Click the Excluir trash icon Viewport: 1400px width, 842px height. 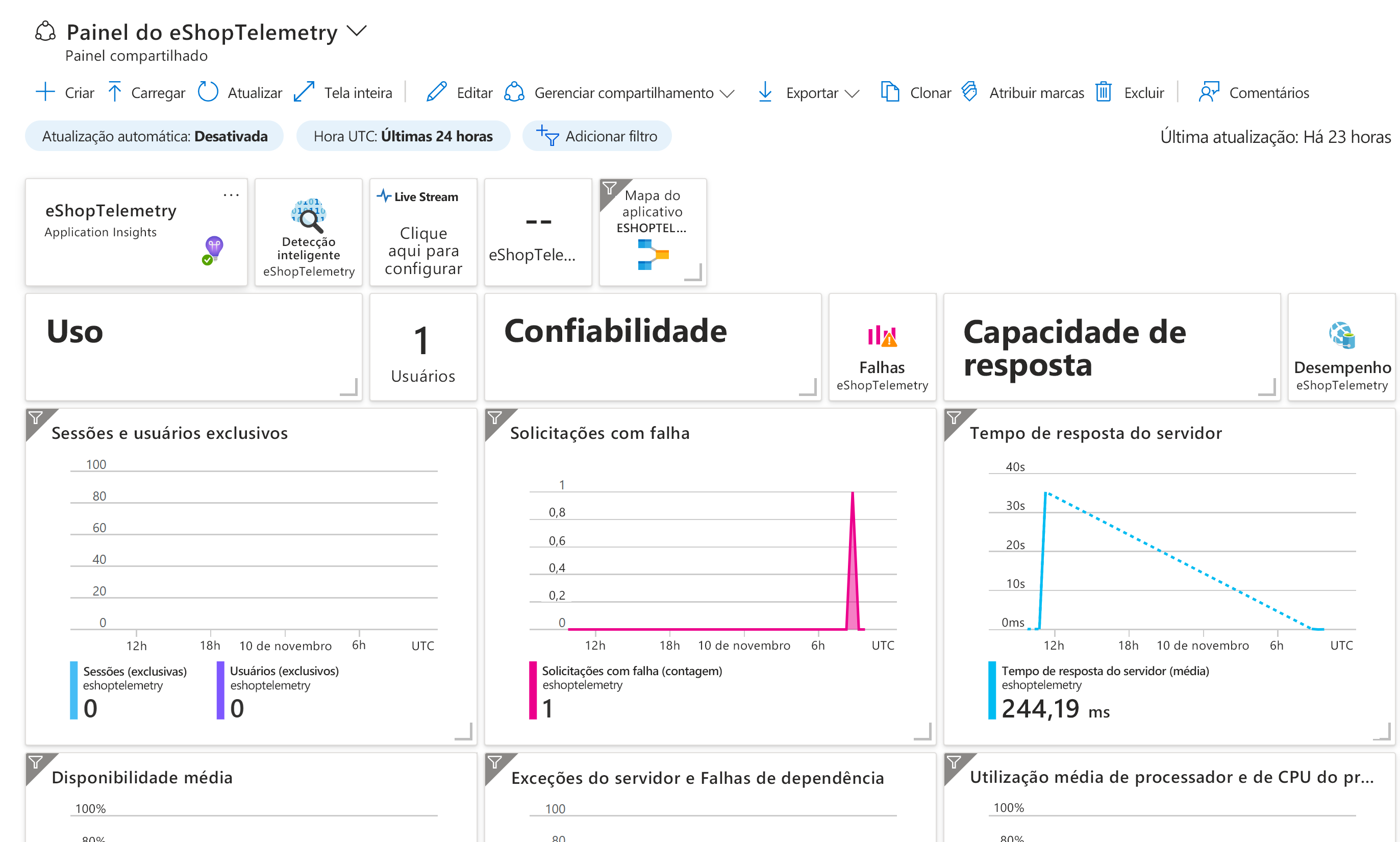pos(1103,92)
